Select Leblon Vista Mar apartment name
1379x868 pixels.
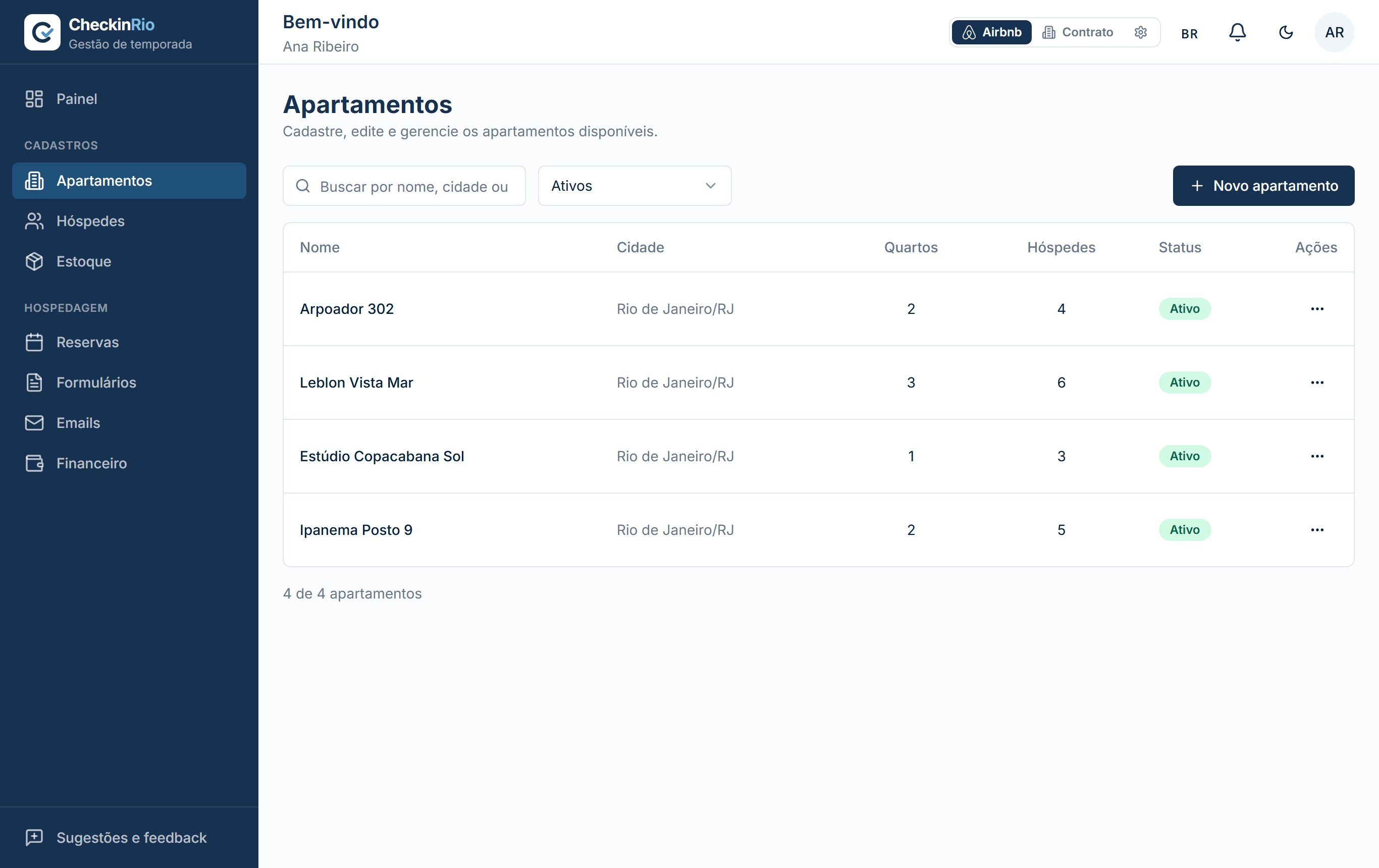click(x=356, y=383)
